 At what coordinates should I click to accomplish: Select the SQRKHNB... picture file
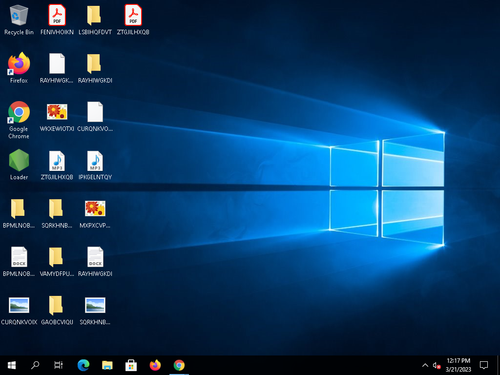click(x=95, y=305)
